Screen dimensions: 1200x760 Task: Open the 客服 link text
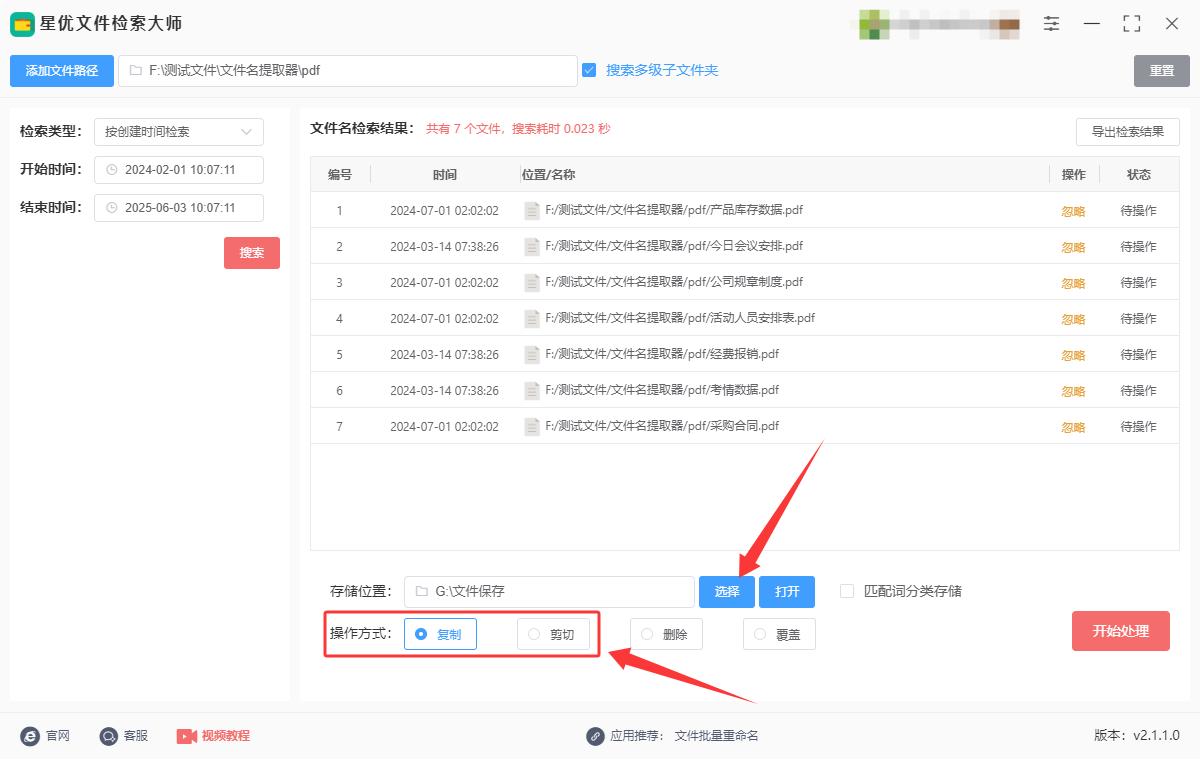pos(136,736)
